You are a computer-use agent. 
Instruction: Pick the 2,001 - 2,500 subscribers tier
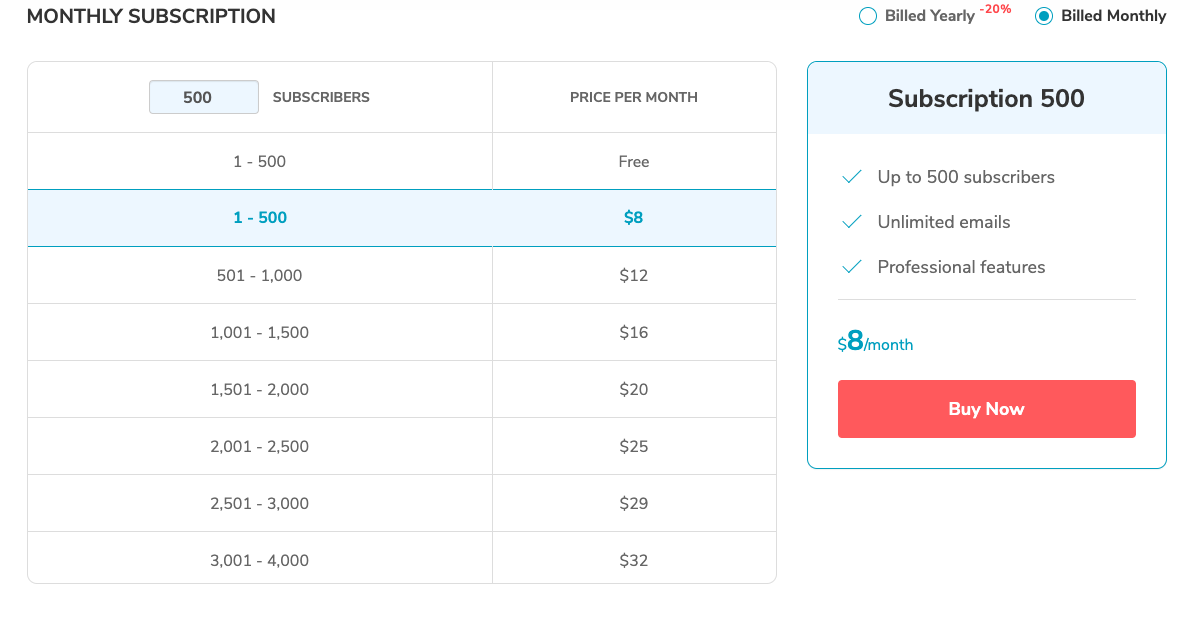point(260,446)
